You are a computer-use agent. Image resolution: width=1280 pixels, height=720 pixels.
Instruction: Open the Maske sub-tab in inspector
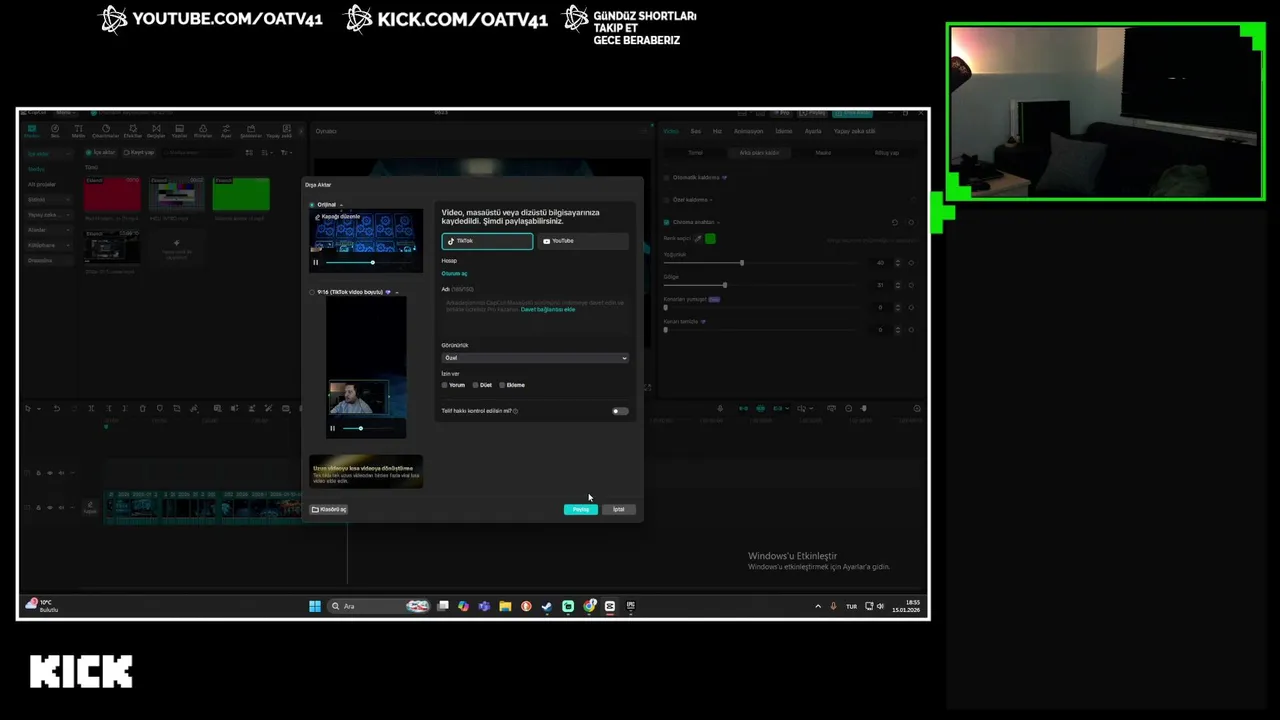823,153
